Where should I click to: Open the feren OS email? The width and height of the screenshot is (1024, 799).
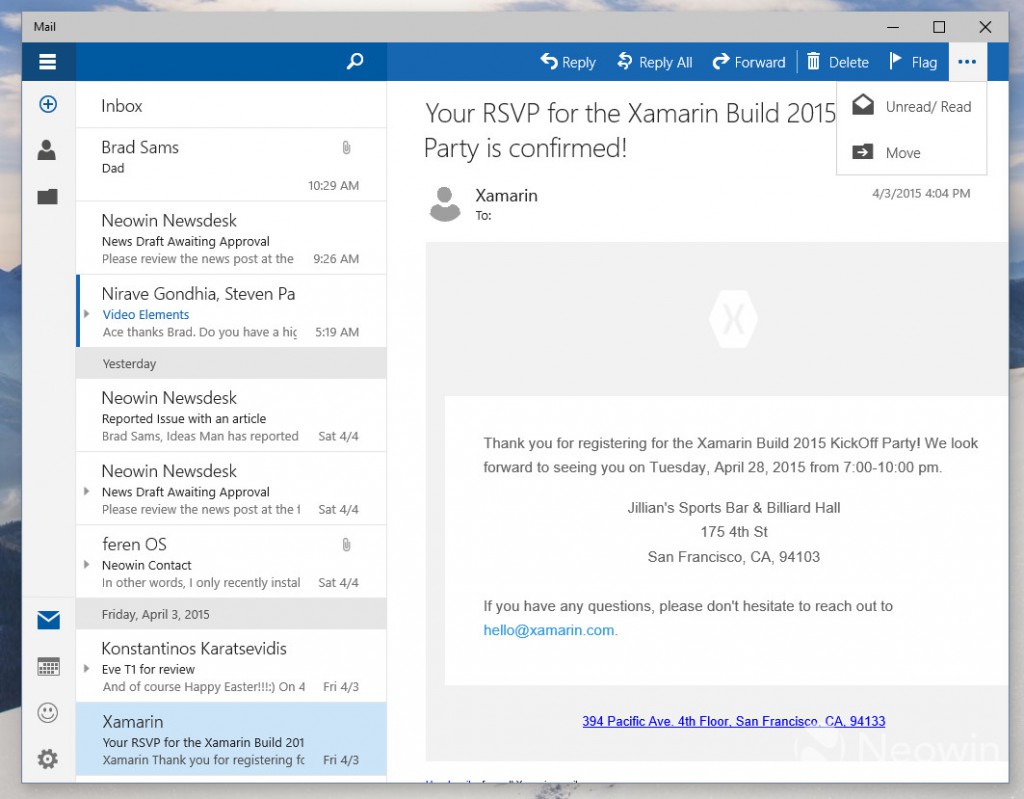coord(231,562)
